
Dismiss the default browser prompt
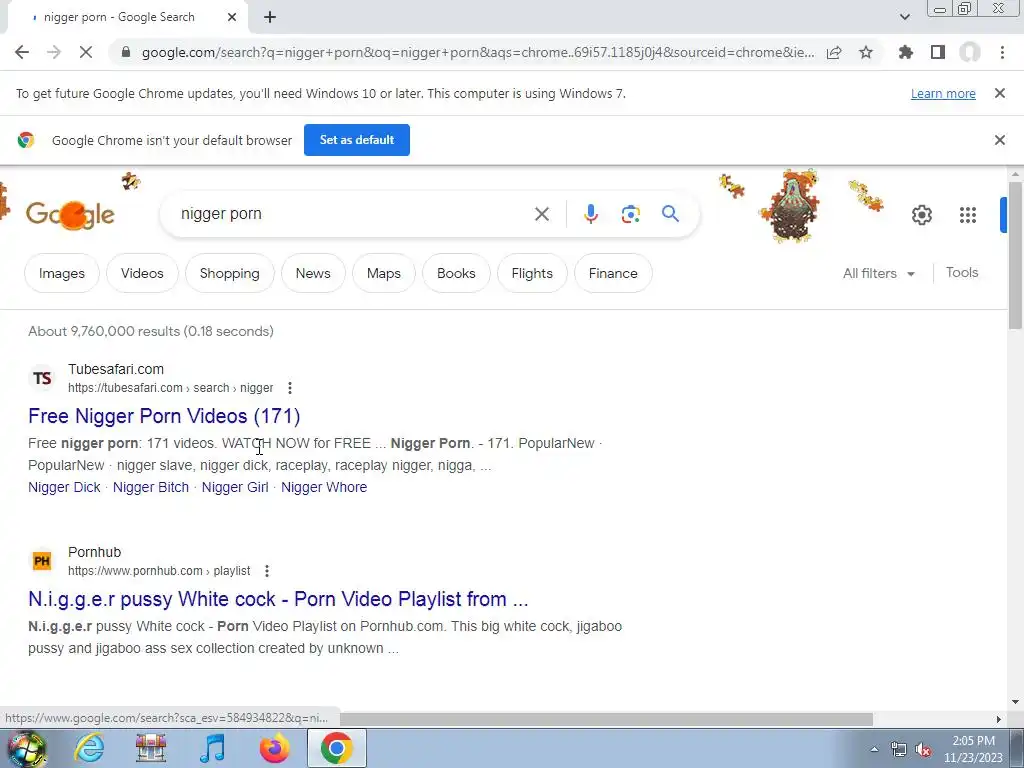(999, 140)
